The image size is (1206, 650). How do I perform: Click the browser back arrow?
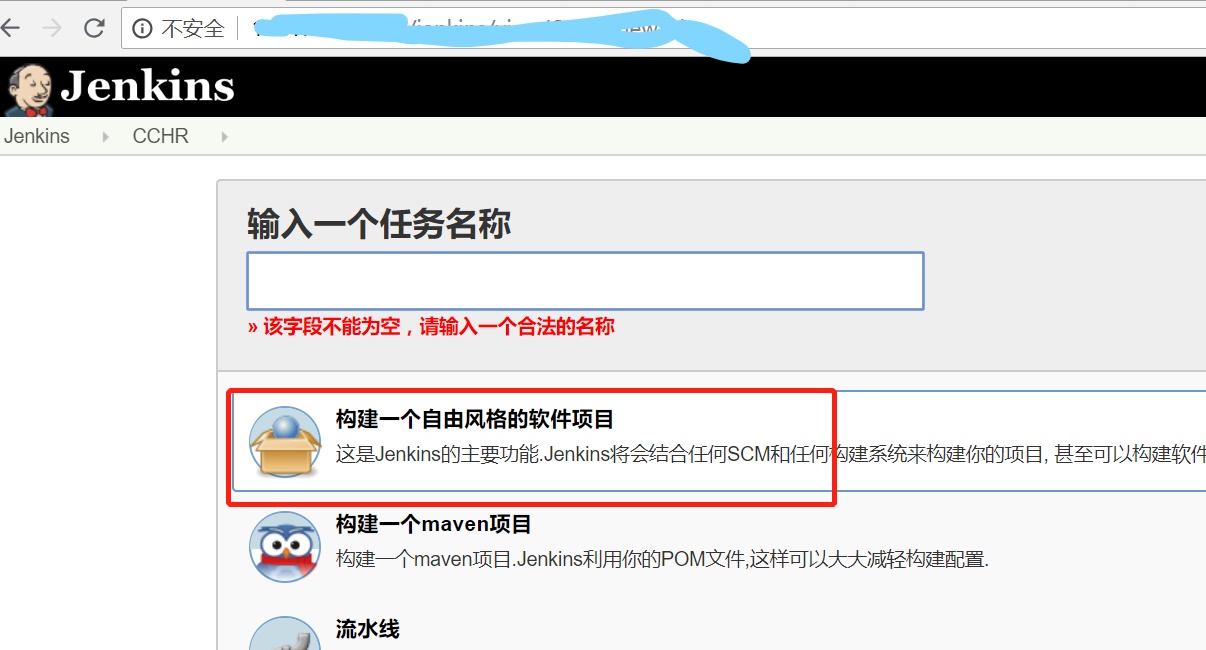tap(9, 28)
